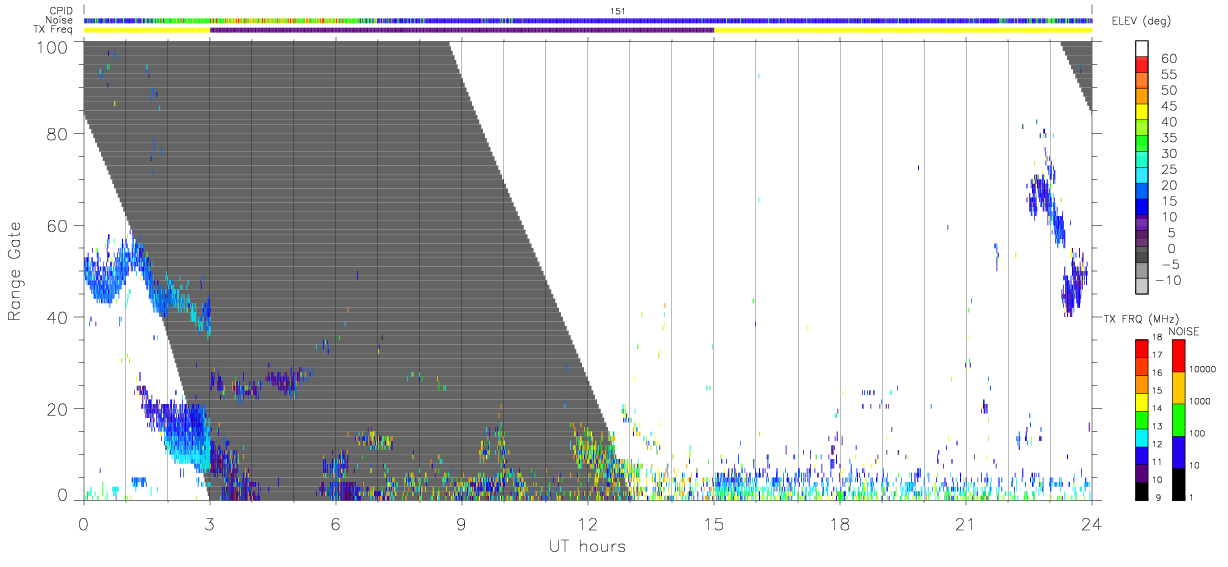Click the UT hours tick label 15
This screenshot has width=1228, height=567.
pyautogui.click(x=713, y=522)
